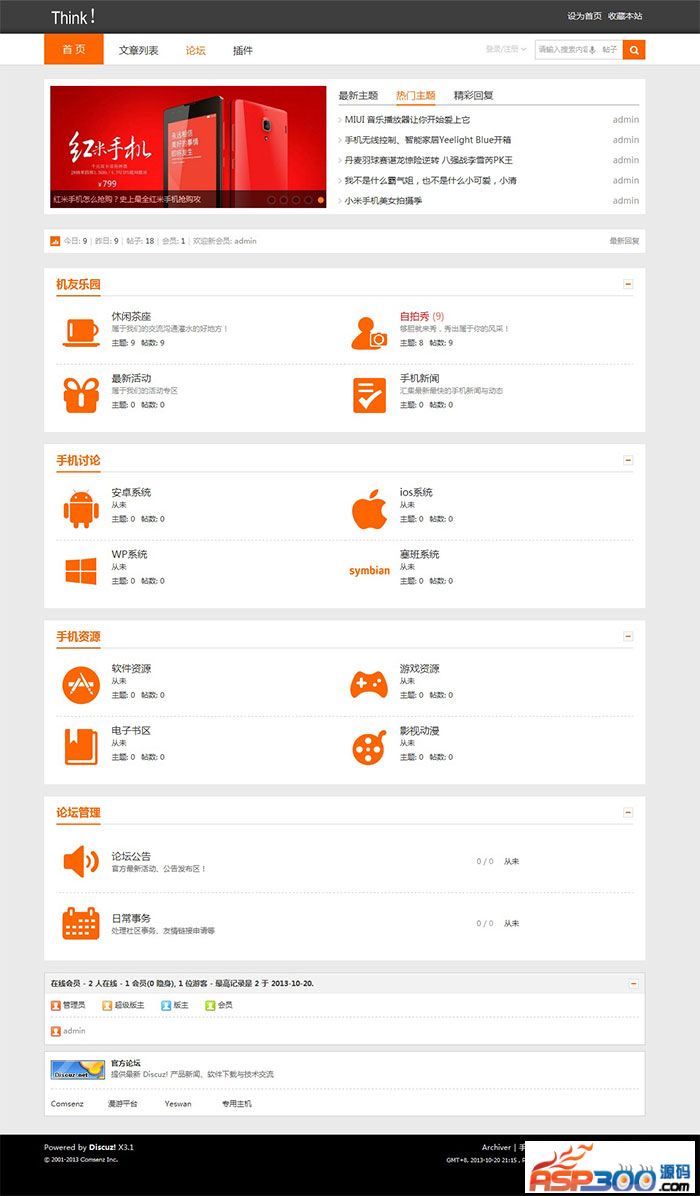Click the 管理员 legend icon
The width and height of the screenshot is (700, 1196).
click(x=55, y=1005)
